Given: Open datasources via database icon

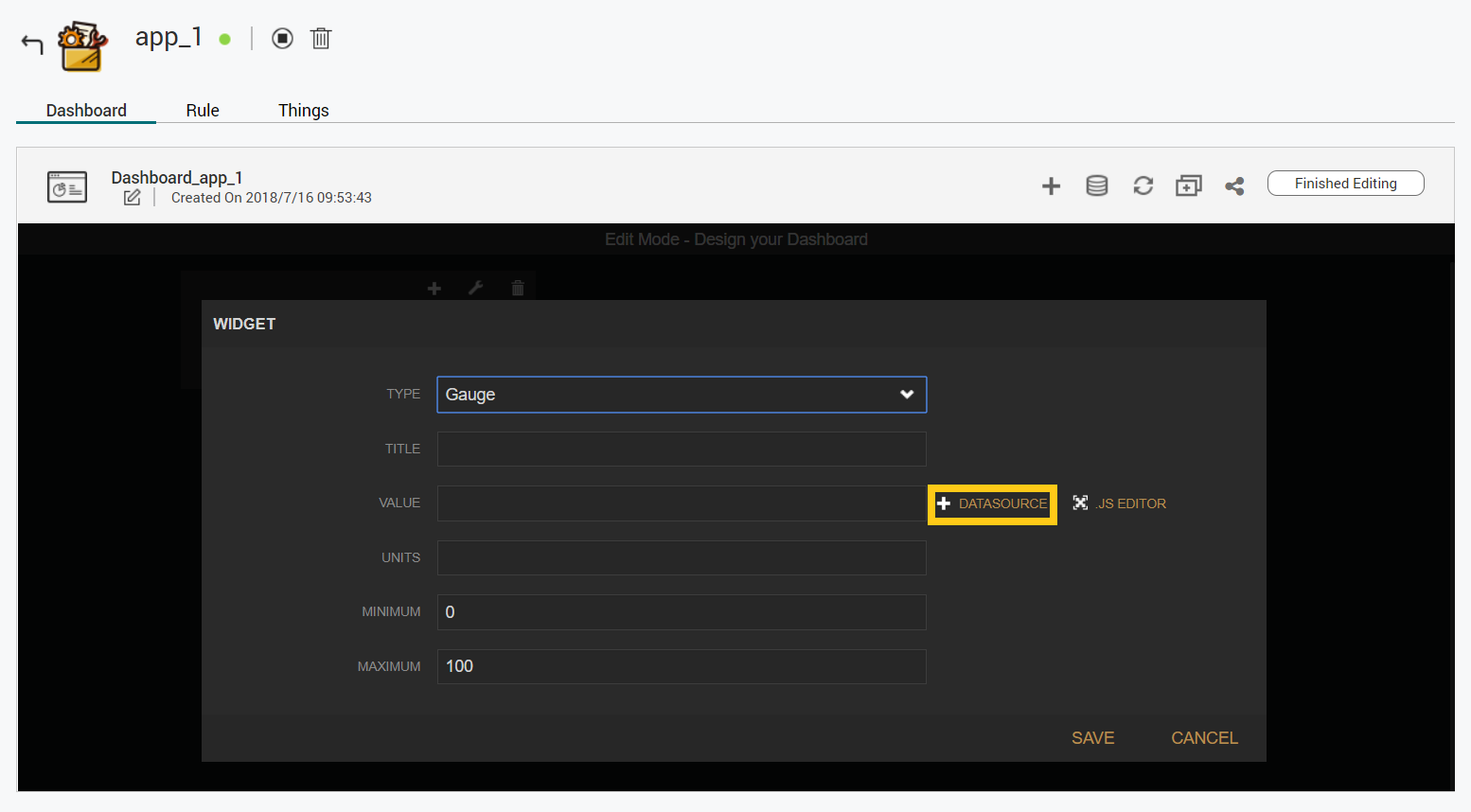Looking at the screenshot, I should (x=1096, y=186).
